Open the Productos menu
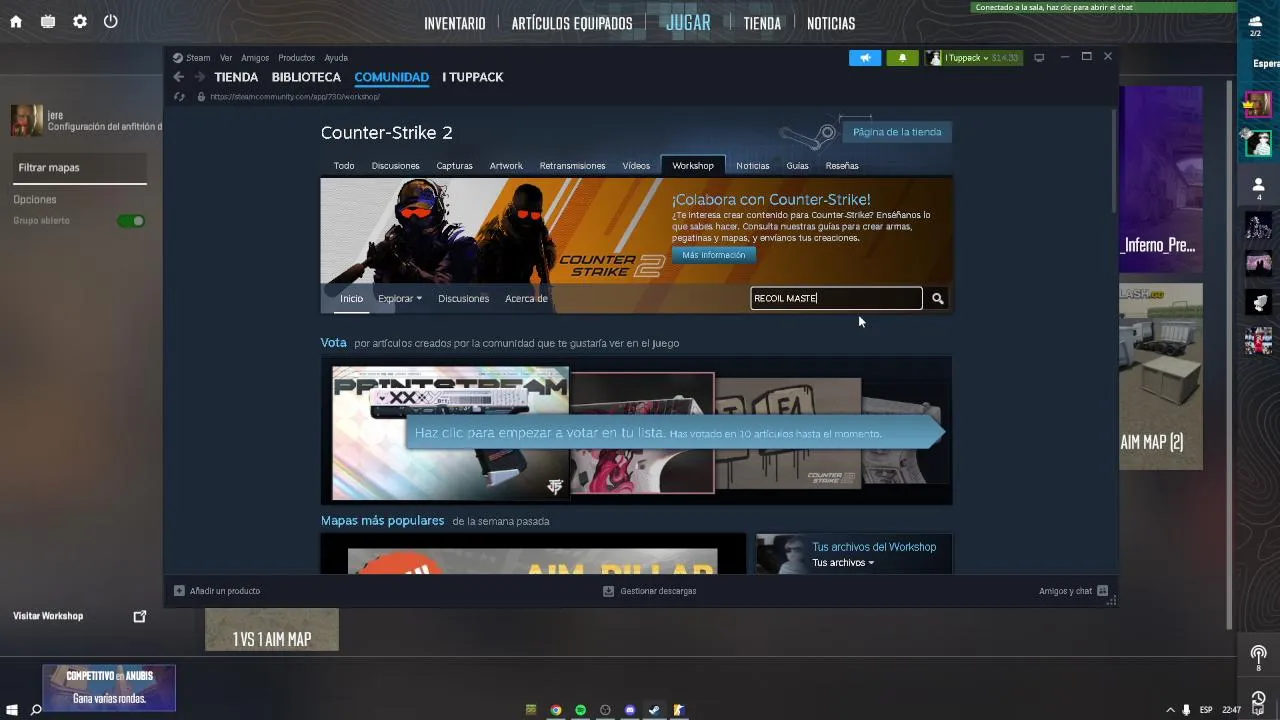Screen dimensions: 1280x720 [x=297, y=58]
